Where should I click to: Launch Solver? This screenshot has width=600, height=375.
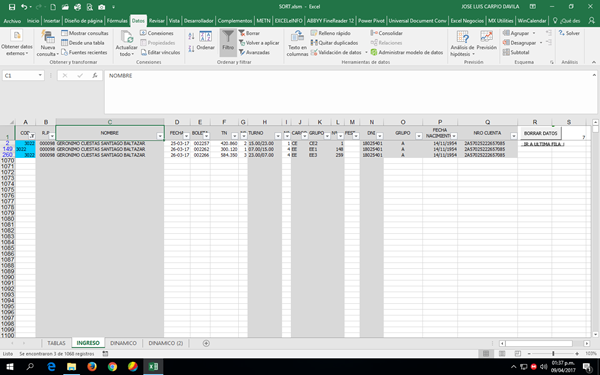click(569, 33)
